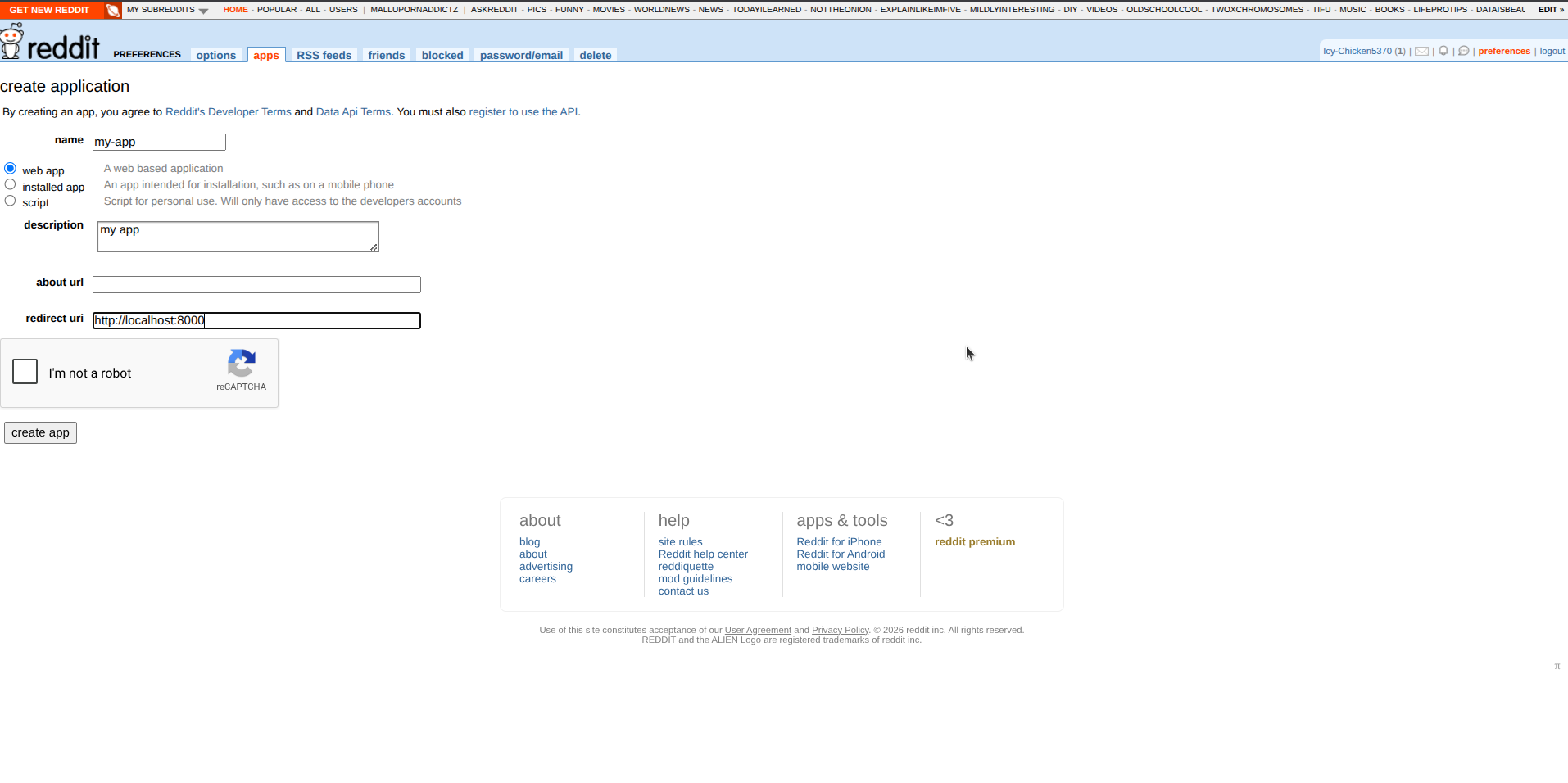Open the PICS subreddit link
The image size is (1568, 783).
click(537, 10)
